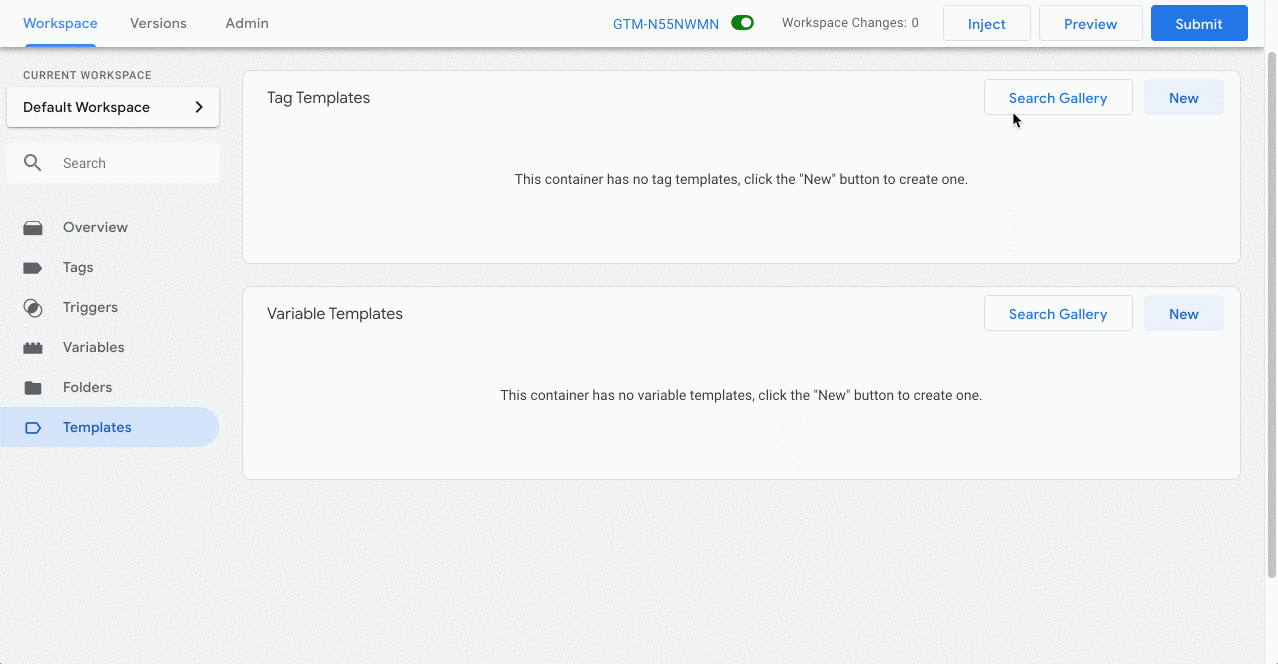Click the Triggers icon

pyautogui.click(x=32, y=307)
